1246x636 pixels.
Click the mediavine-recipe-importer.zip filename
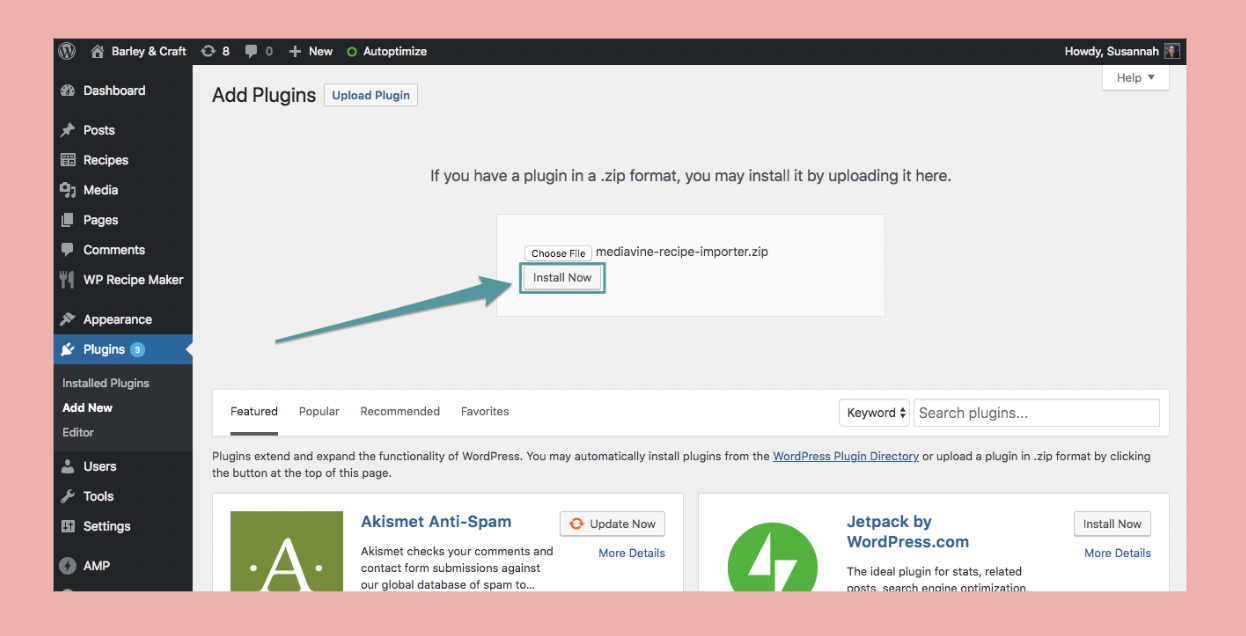tap(682, 252)
